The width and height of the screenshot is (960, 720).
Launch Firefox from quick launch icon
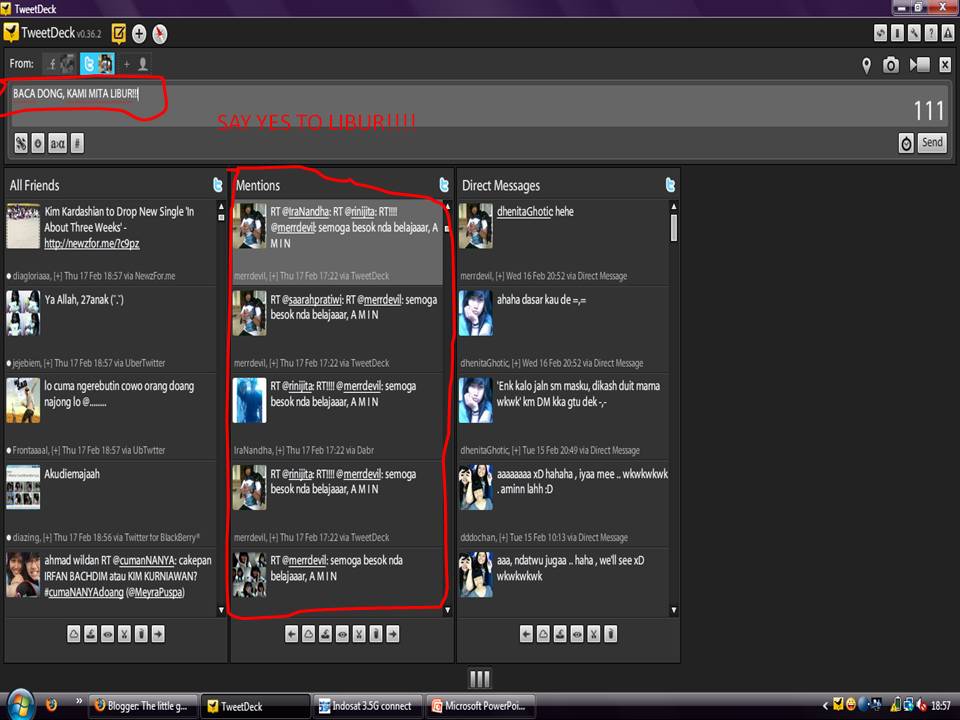51,704
